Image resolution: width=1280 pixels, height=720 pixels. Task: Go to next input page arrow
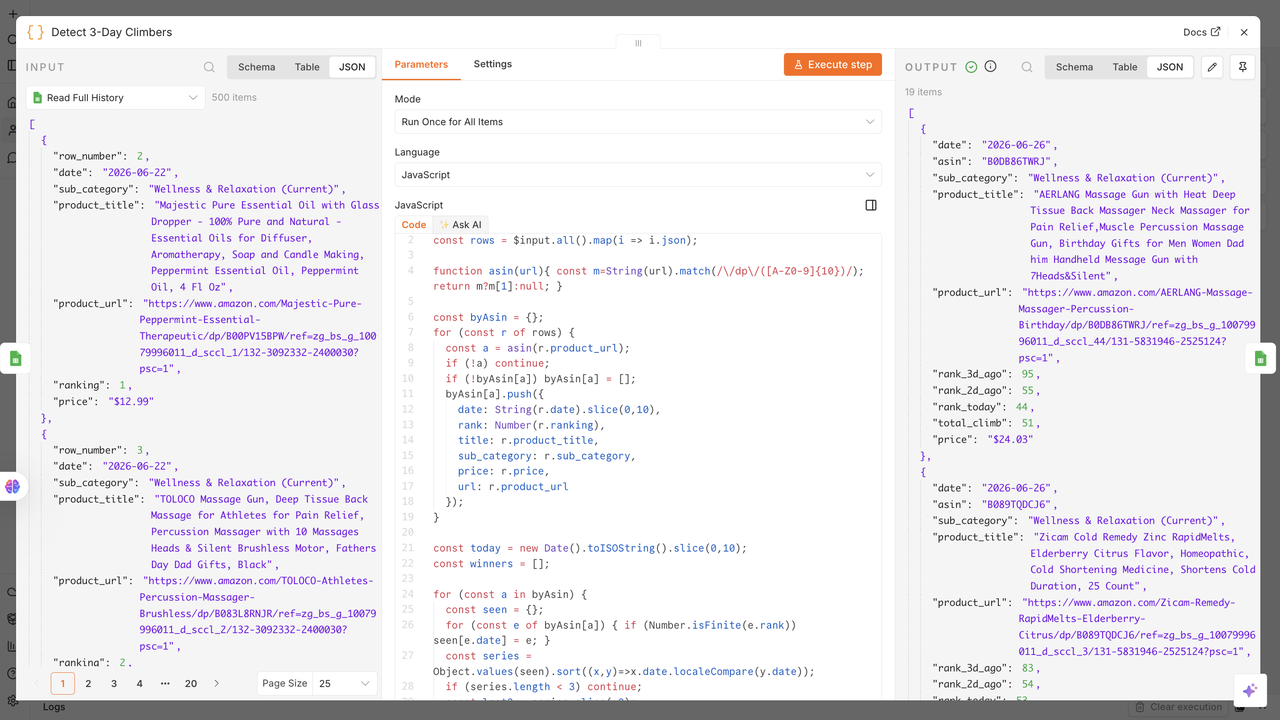coord(217,684)
